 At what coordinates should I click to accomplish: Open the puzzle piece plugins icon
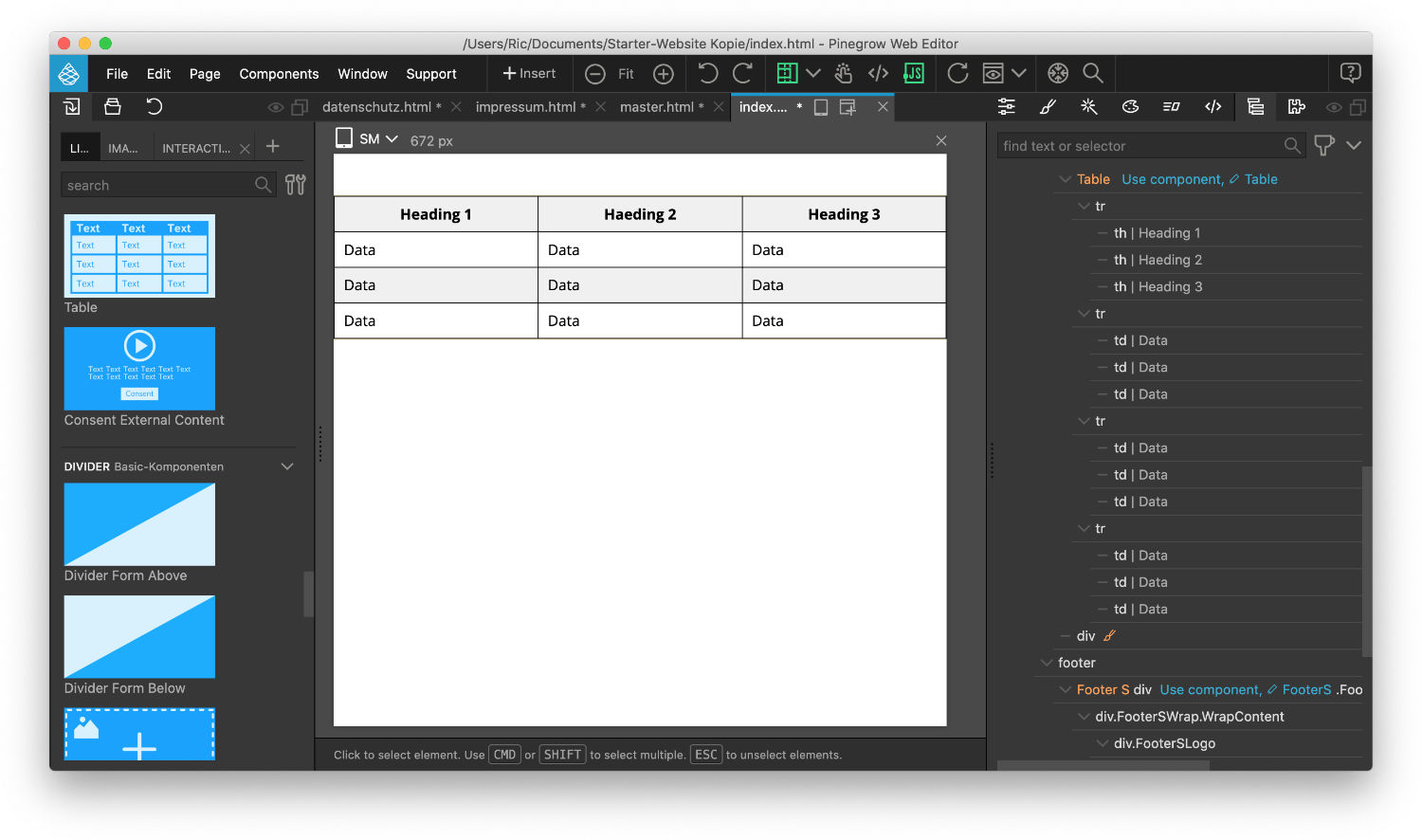coord(1296,107)
